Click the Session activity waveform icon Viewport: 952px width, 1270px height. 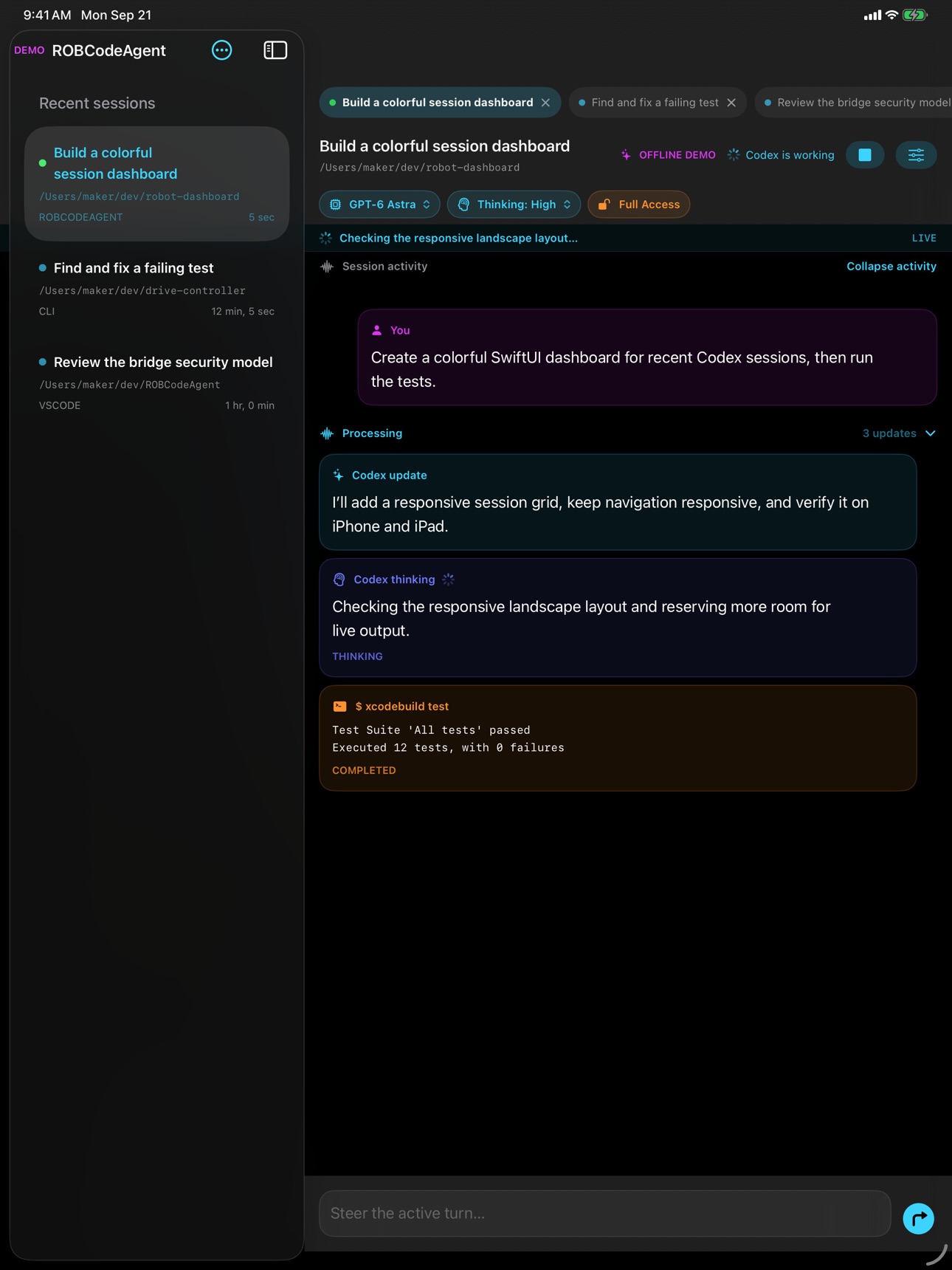tap(327, 267)
